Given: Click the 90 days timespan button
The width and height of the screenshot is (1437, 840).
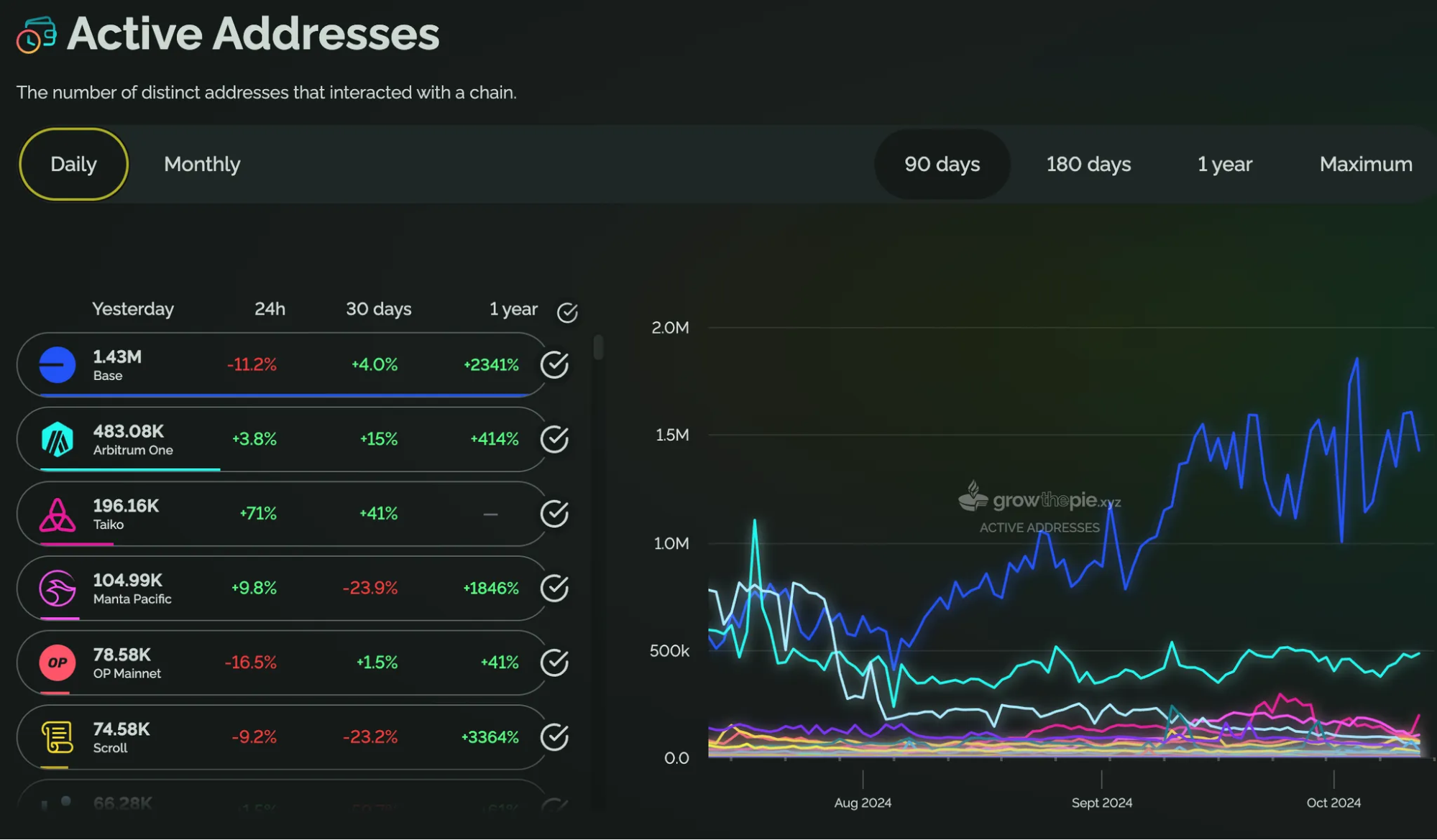Looking at the screenshot, I should point(942,165).
